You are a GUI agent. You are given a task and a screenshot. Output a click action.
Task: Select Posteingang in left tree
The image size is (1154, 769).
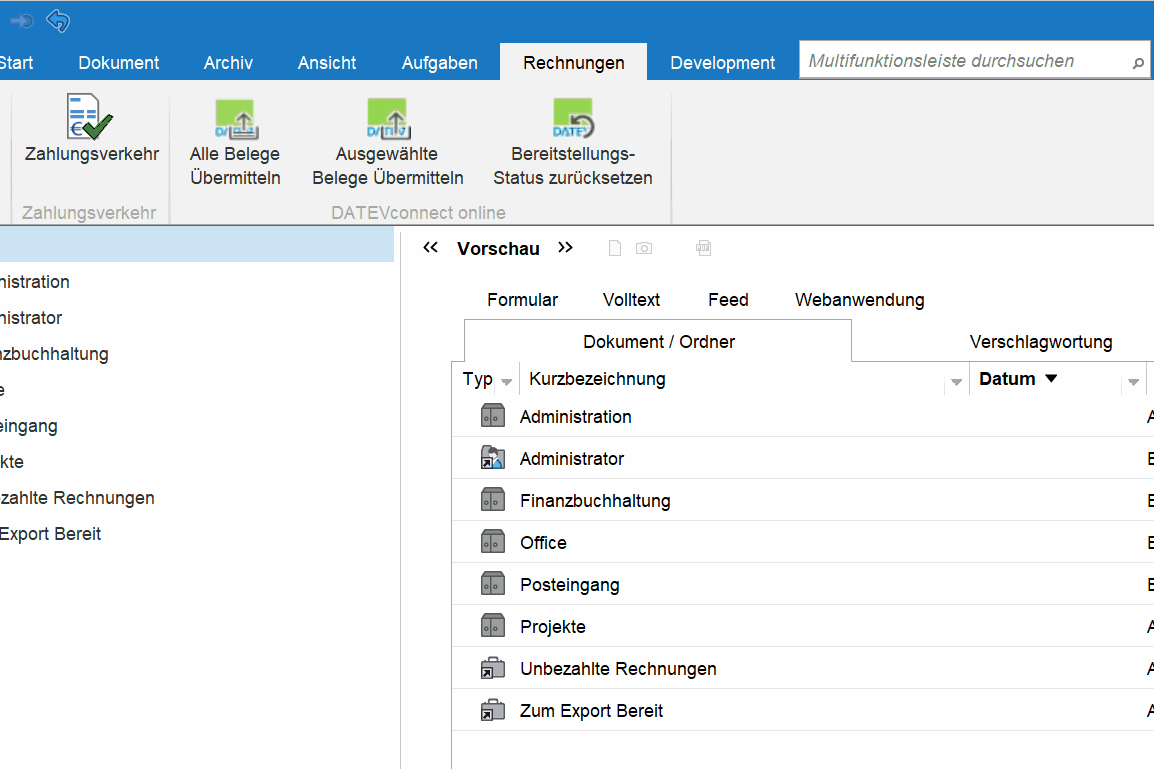pyautogui.click(x=29, y=426)
